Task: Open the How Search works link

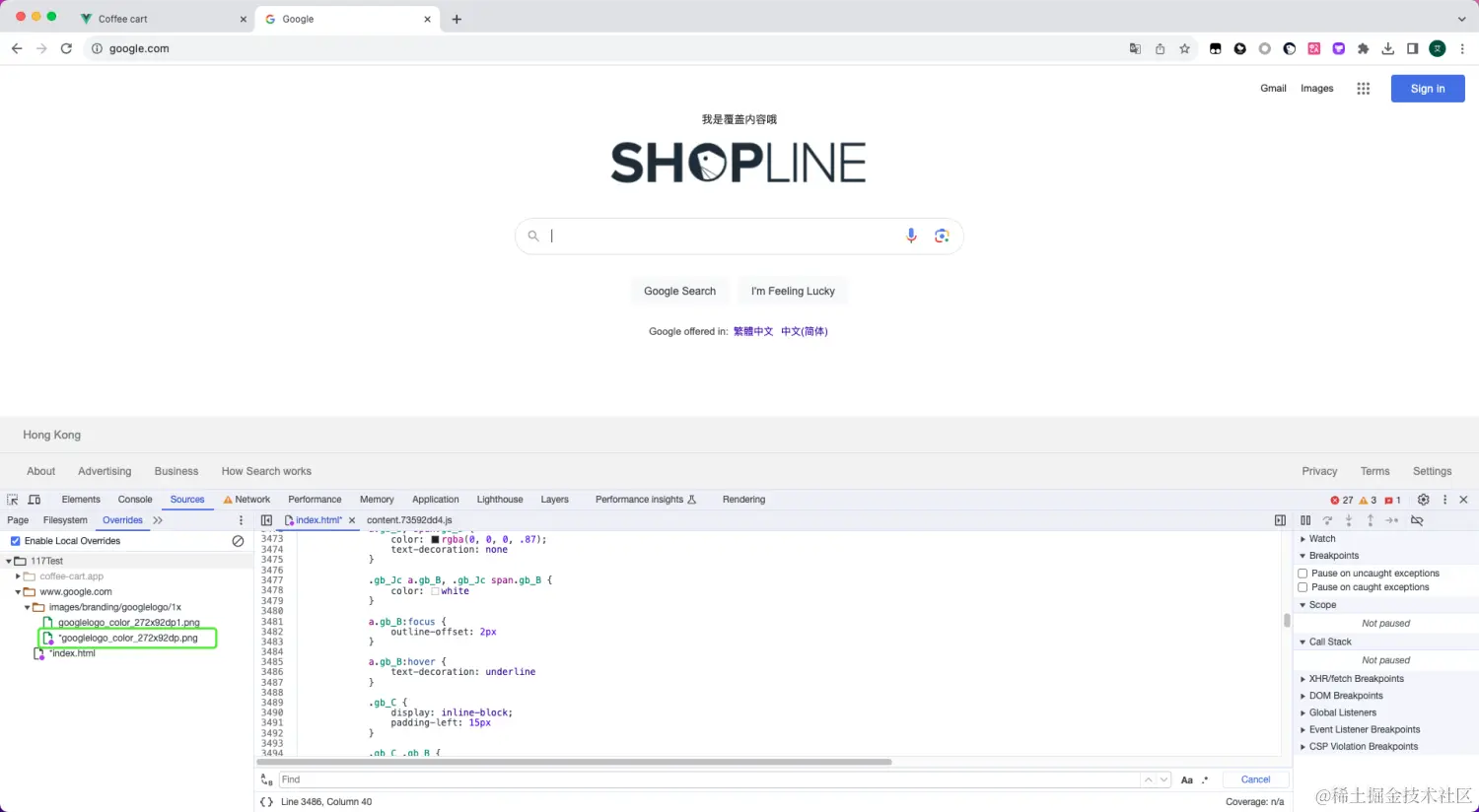Action: coord(266,471)
